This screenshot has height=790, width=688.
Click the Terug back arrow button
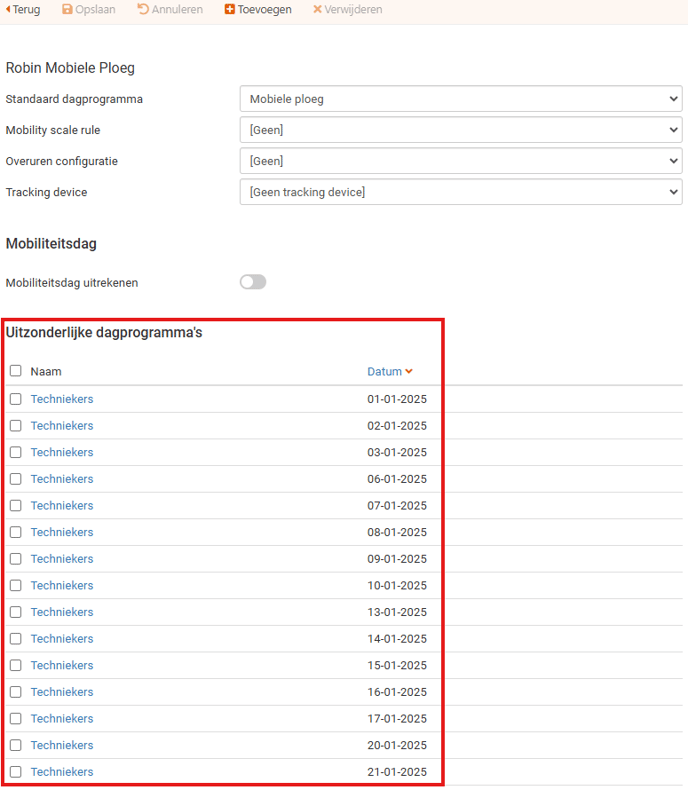click(x=9, y=9)
